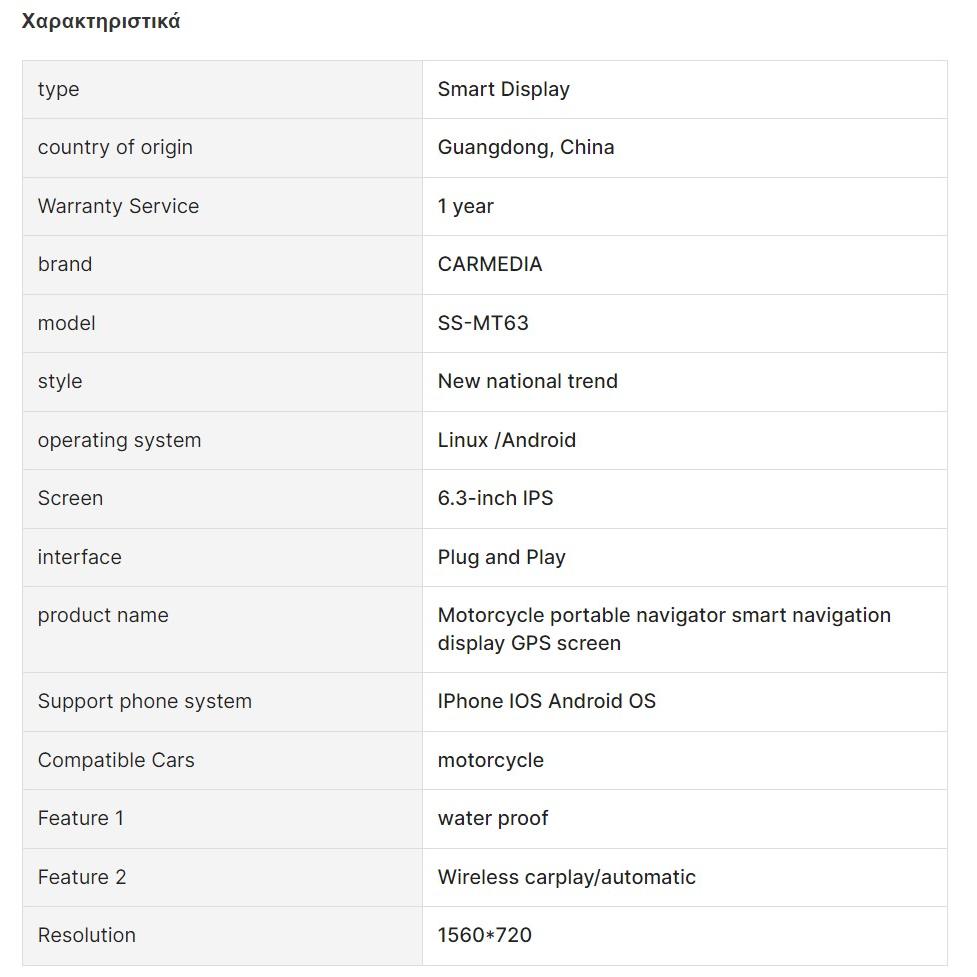Click 'Wireless carplay/automatic' feature value
The height and width of the screenshot is (977, 977).
[x=566, y=877]
